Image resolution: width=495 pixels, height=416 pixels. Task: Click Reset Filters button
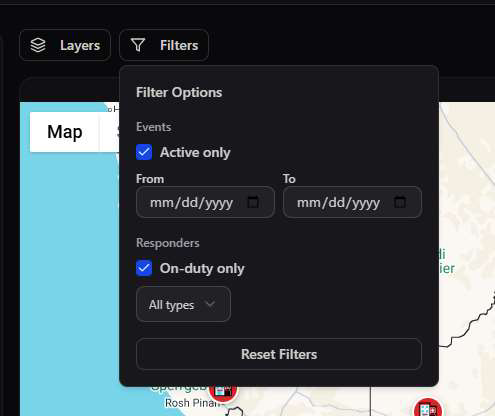pyautogui.click(x=279, y=354)
